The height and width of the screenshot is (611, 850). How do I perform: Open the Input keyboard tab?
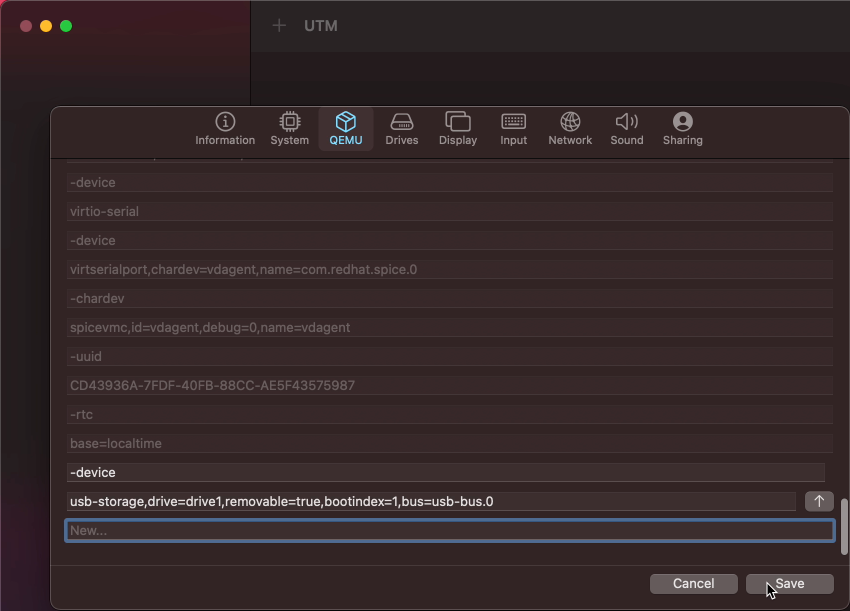pos(513,129)
